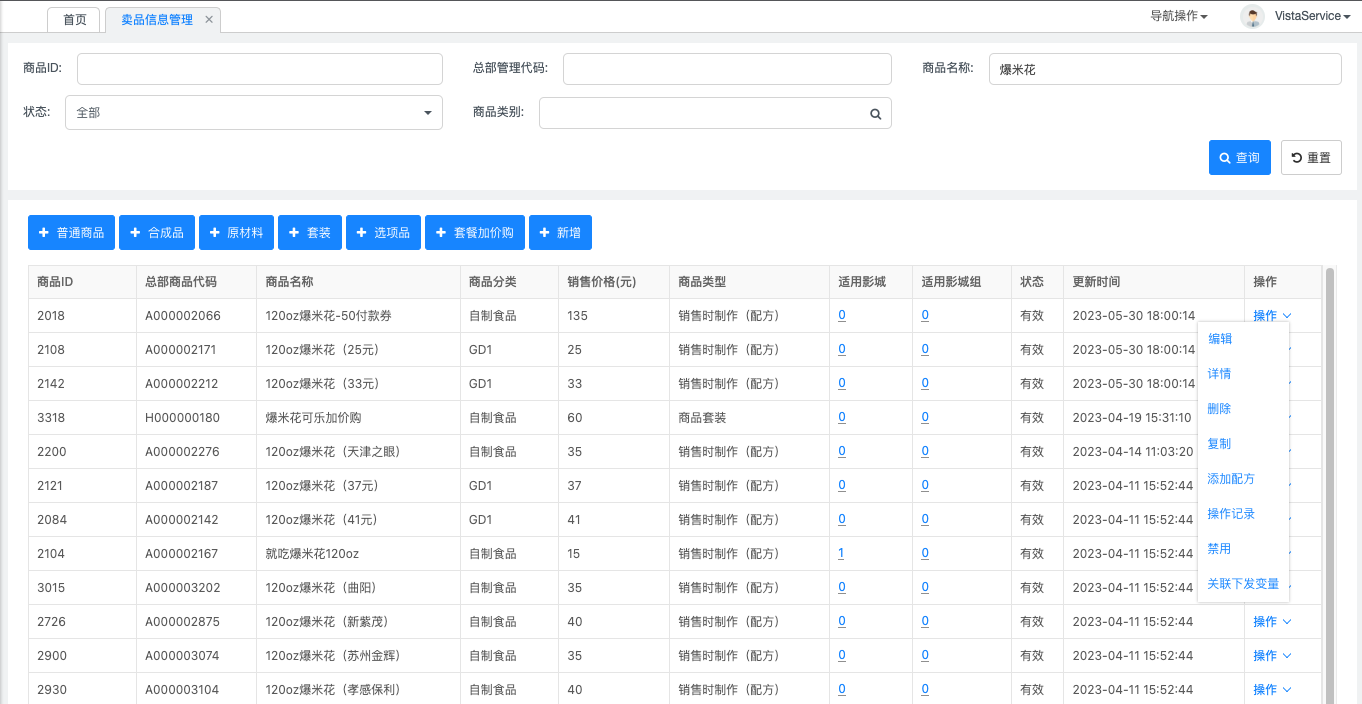The width and height of the screenshot is (1362, 704).
Task: Click the 重置 reset button
Action: 1311,158
